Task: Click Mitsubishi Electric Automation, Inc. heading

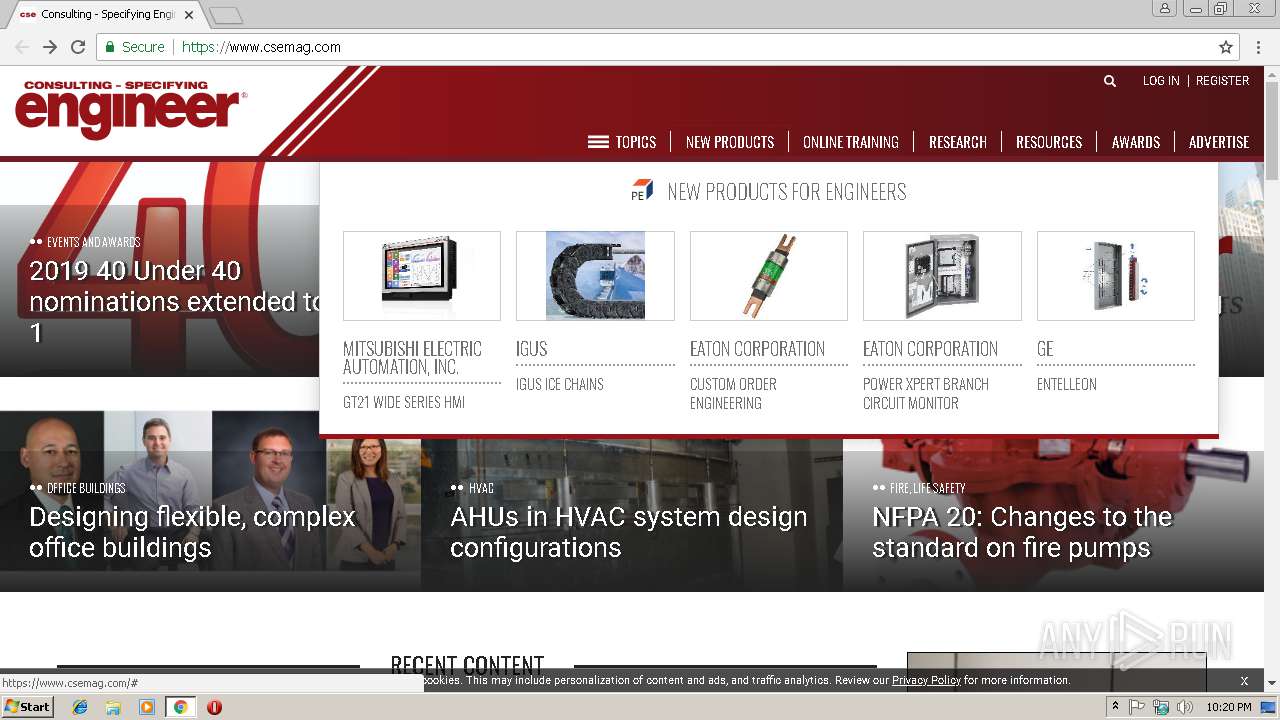Action: pyautogui.click(x=412, y=358)
